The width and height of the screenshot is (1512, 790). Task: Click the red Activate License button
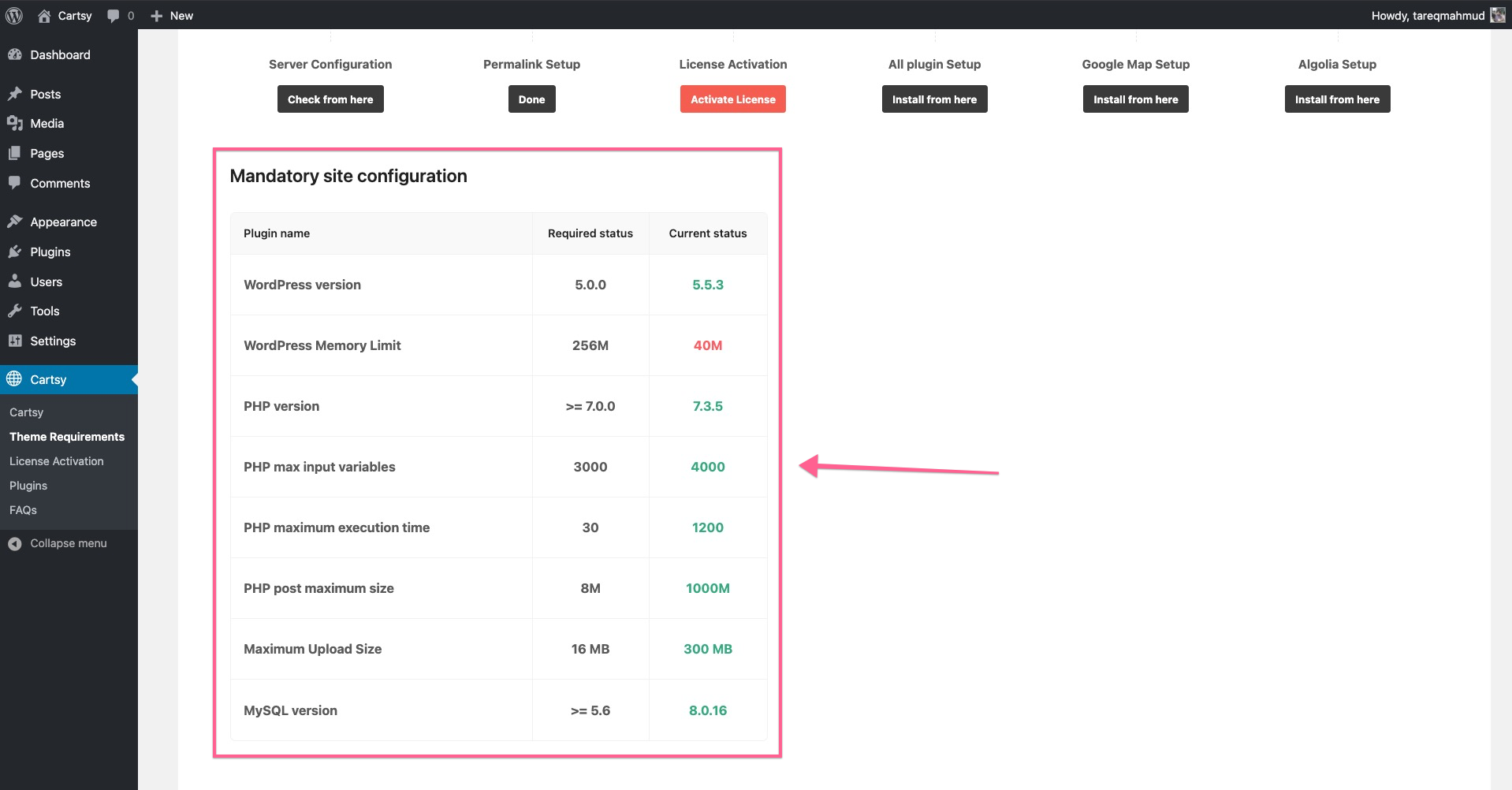[x=733, y=99]
